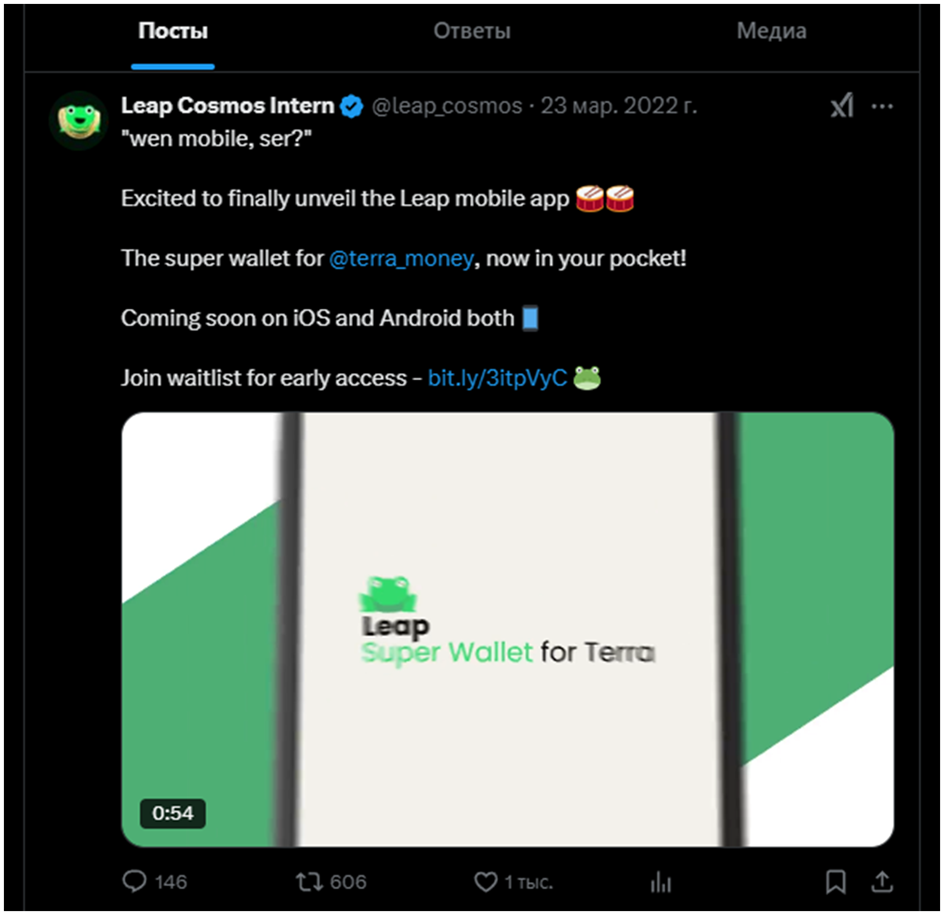Open the @terra_money mention link

(x=401, y=258)
